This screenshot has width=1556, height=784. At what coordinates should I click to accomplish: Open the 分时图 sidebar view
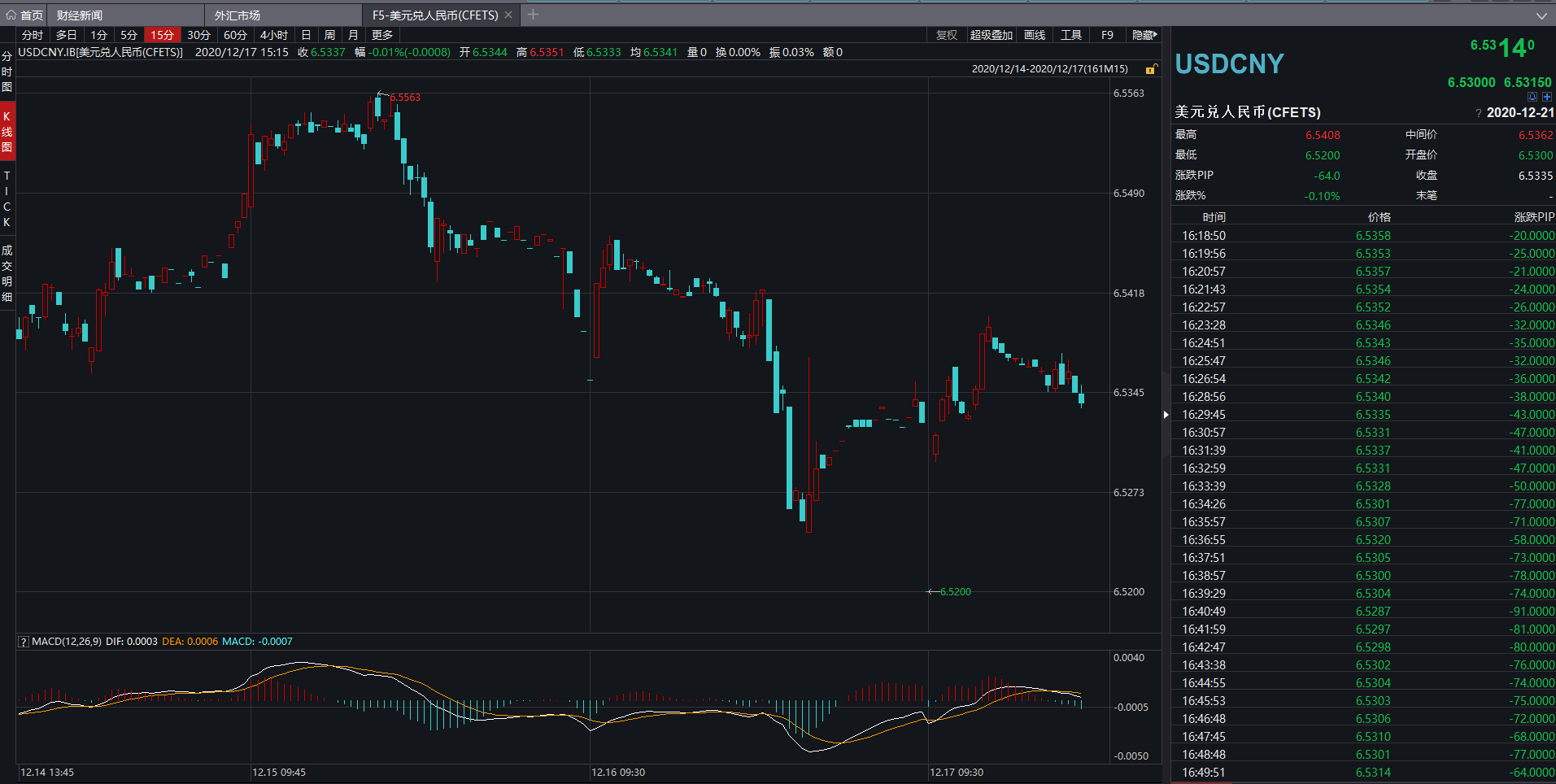pyautogui.click(x=7, y=72)
